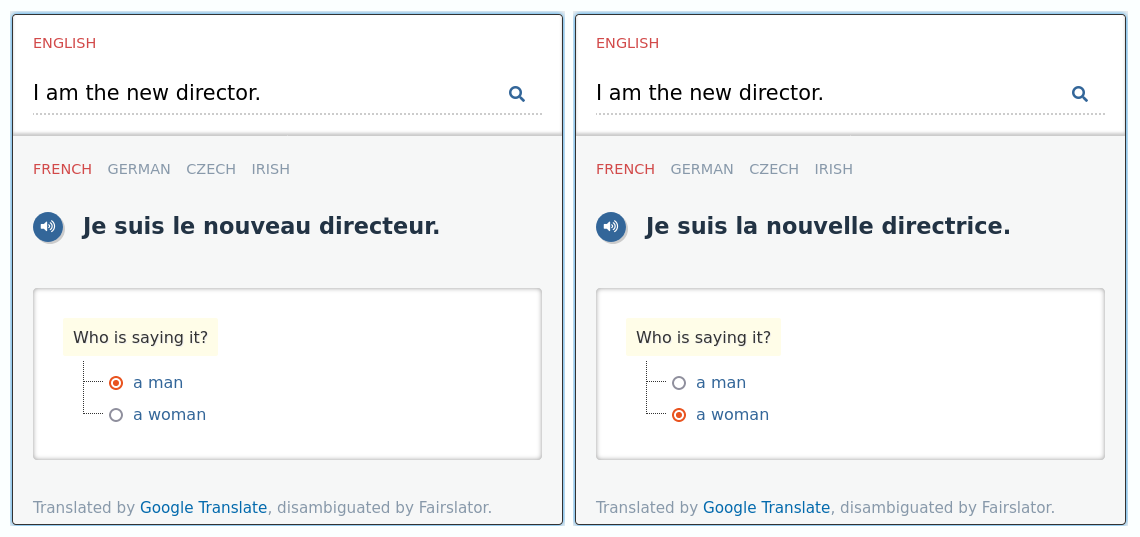
Task: Open French tab in left panel
Action: tap(62, 169)
